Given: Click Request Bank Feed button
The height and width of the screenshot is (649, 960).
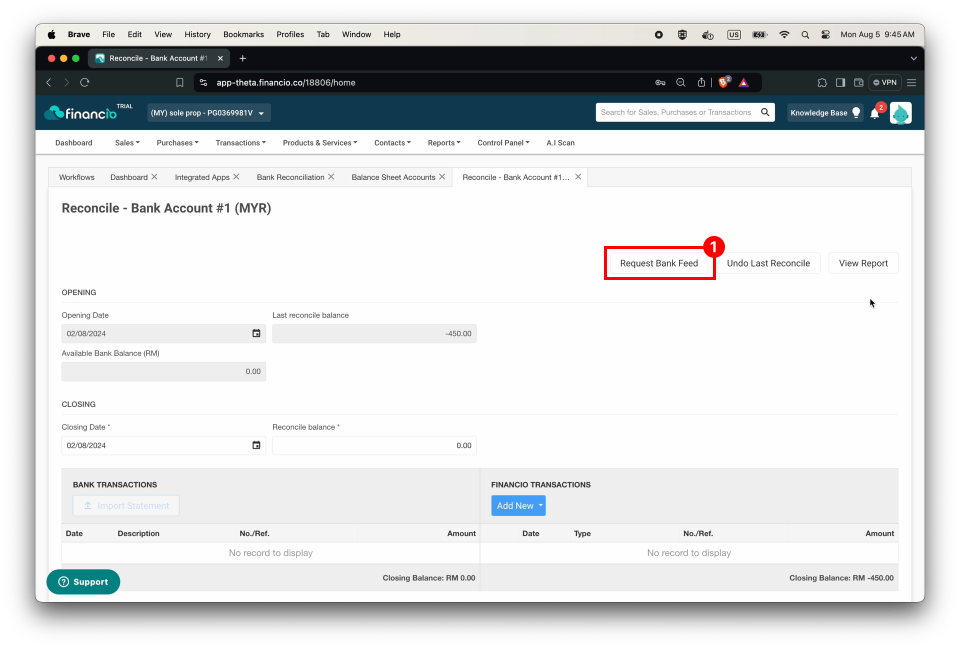Looking at the screenshot, I should tap(659, 263).
